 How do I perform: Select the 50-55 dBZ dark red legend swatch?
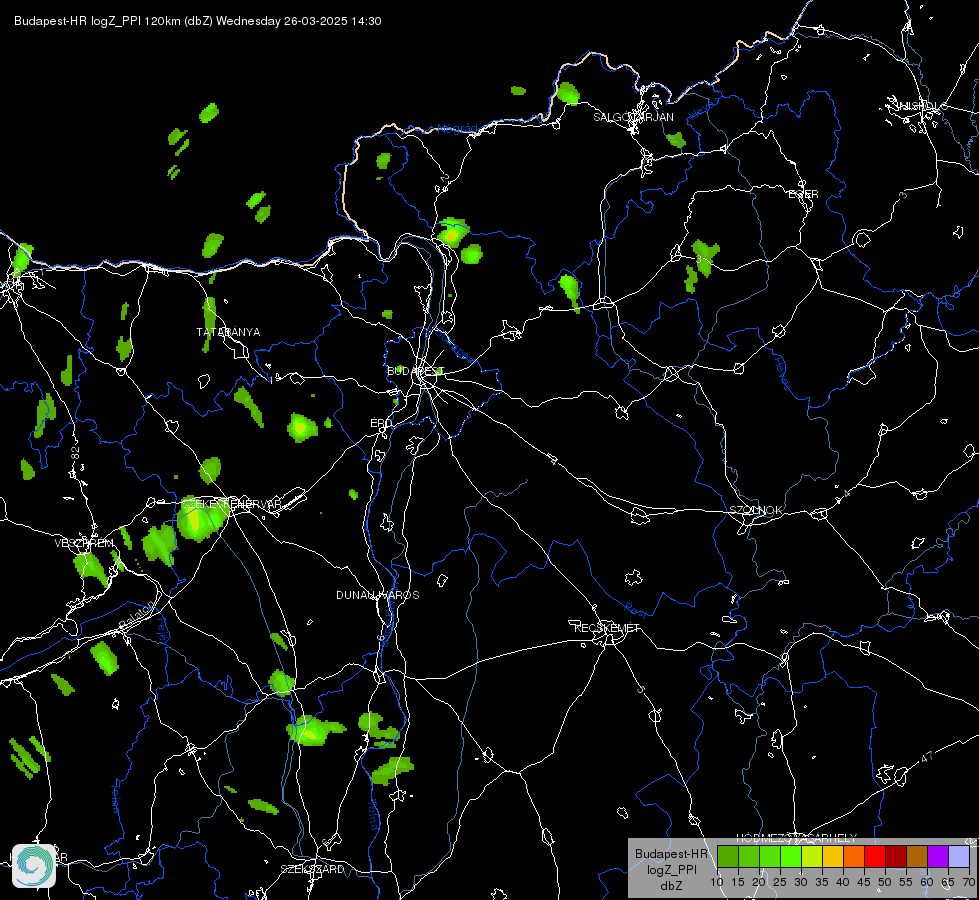click(897, 857)
